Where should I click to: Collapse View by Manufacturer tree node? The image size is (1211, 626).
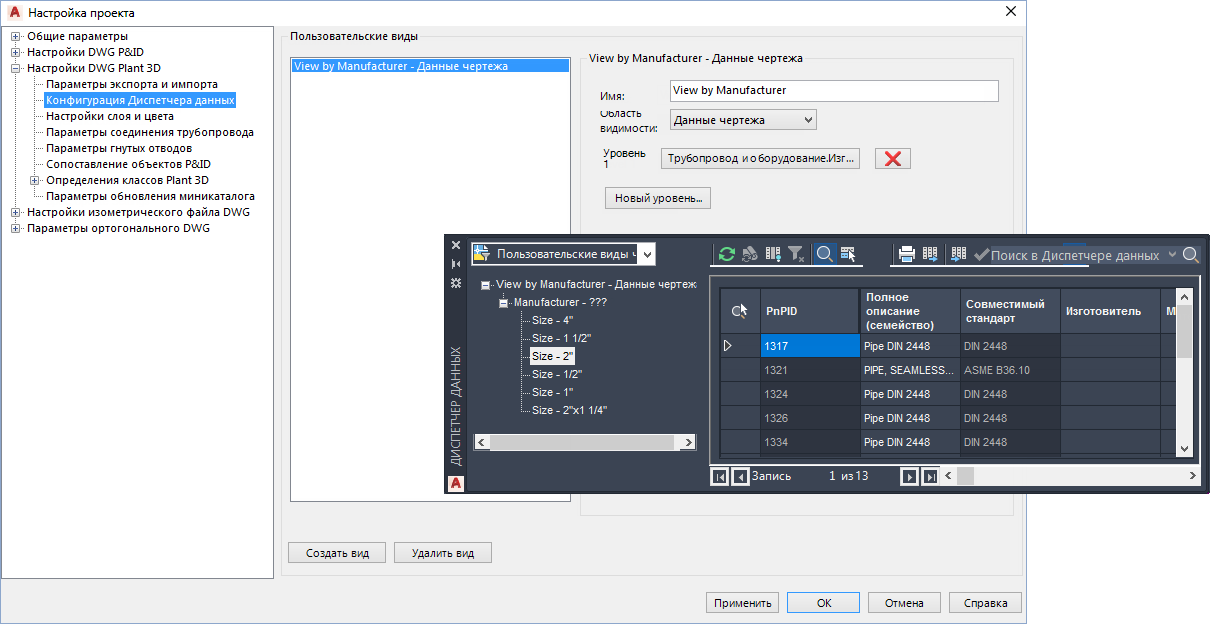[x=486, y=285]
